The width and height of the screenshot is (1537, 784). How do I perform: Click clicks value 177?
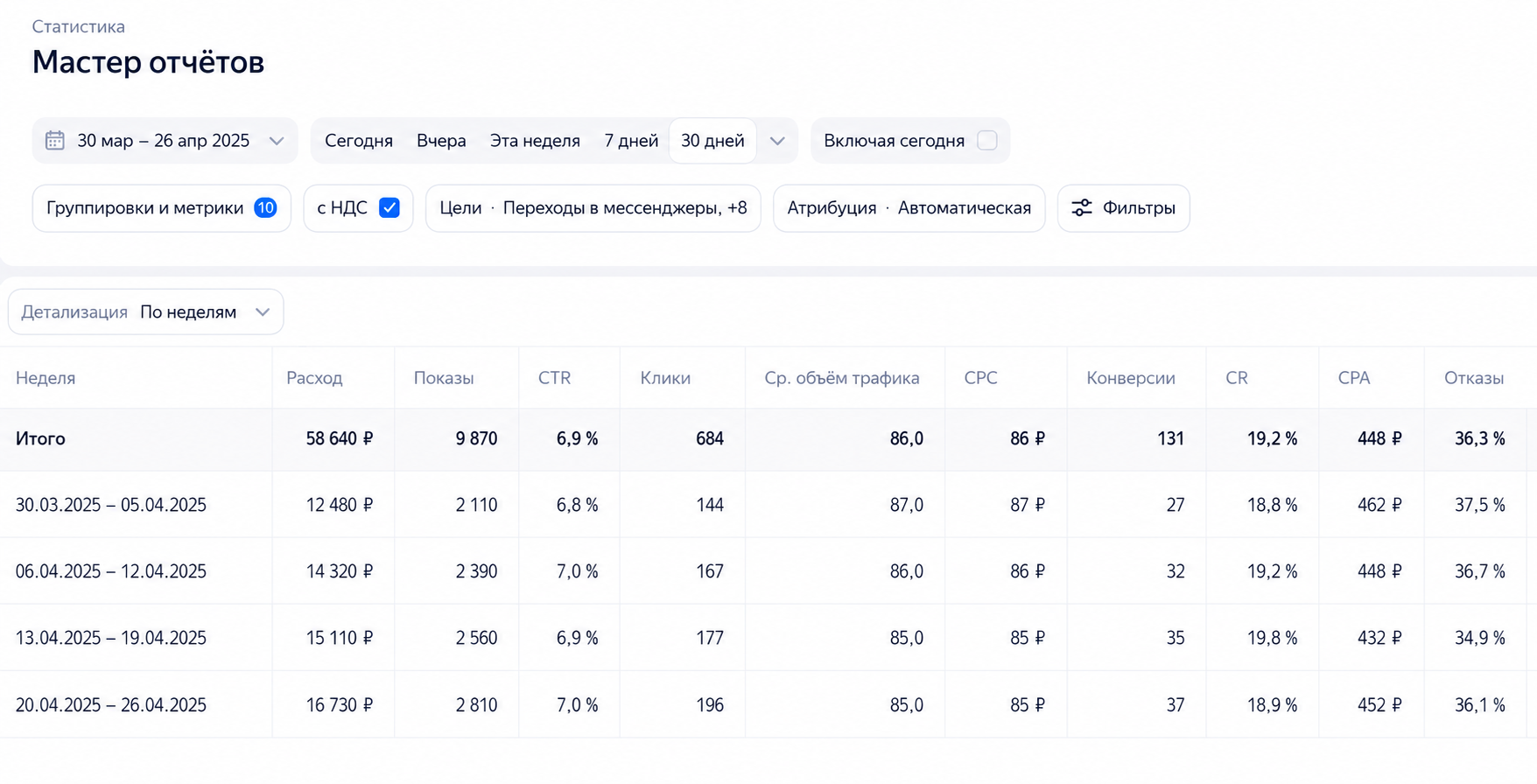(x=710, y=638)
